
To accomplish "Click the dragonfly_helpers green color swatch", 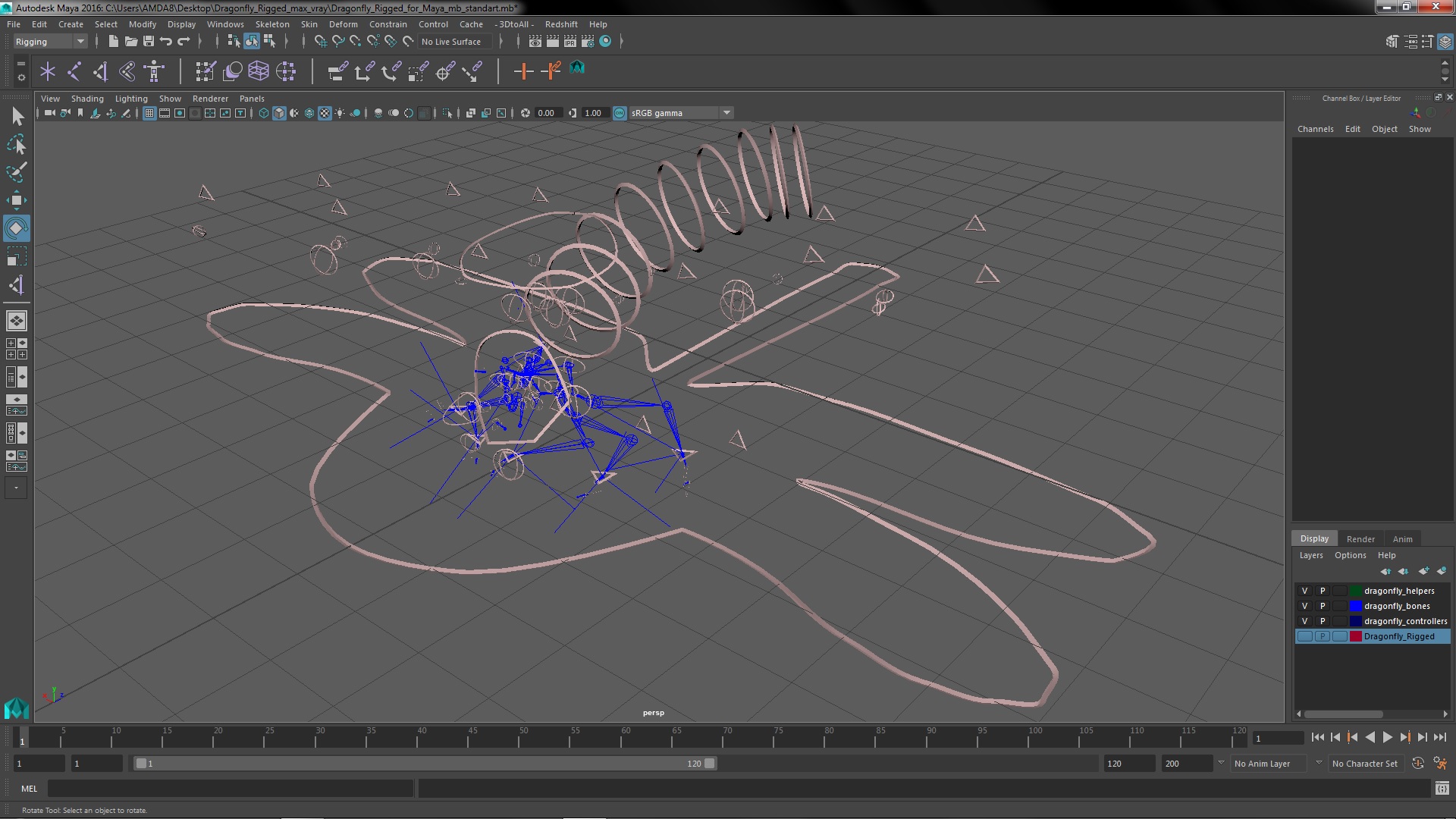I will point(1355,591).
